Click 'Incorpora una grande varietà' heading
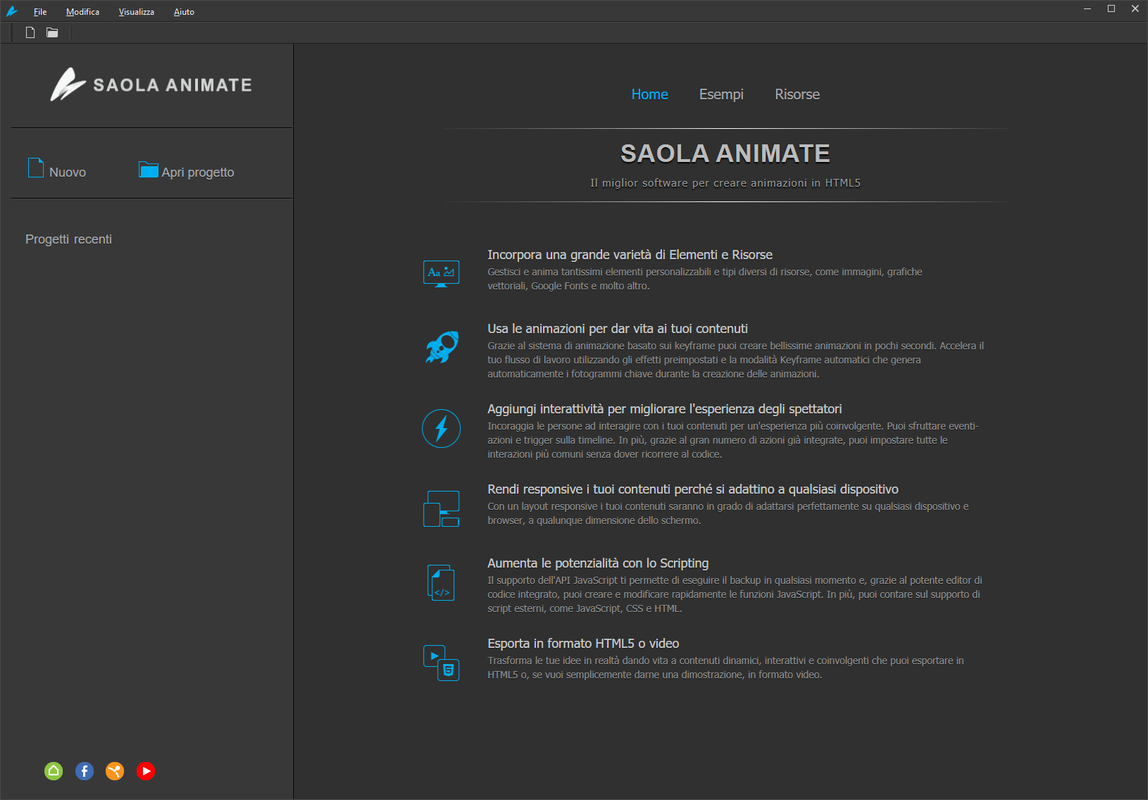This screenshot has width=1148, height=800. (x=630, y=255)
